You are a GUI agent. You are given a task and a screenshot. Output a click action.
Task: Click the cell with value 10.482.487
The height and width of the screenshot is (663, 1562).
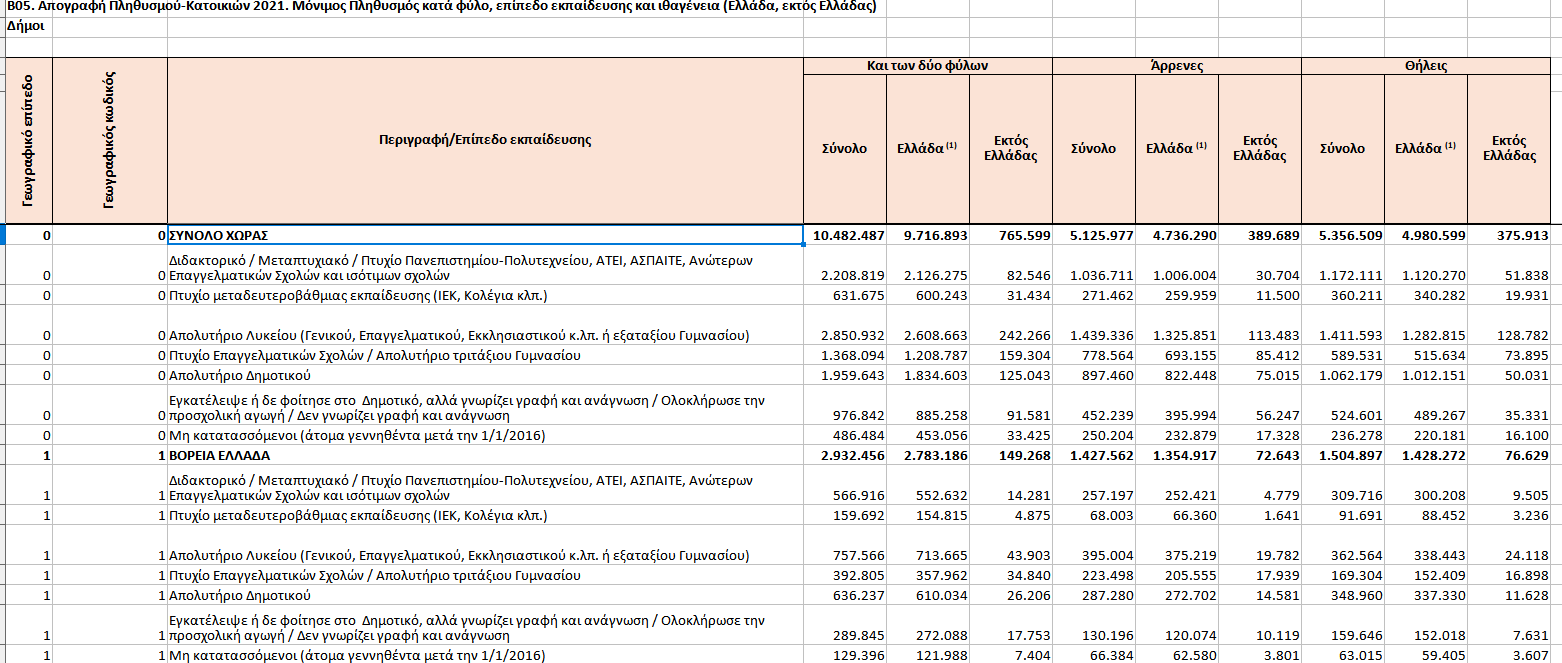point(845,235)
